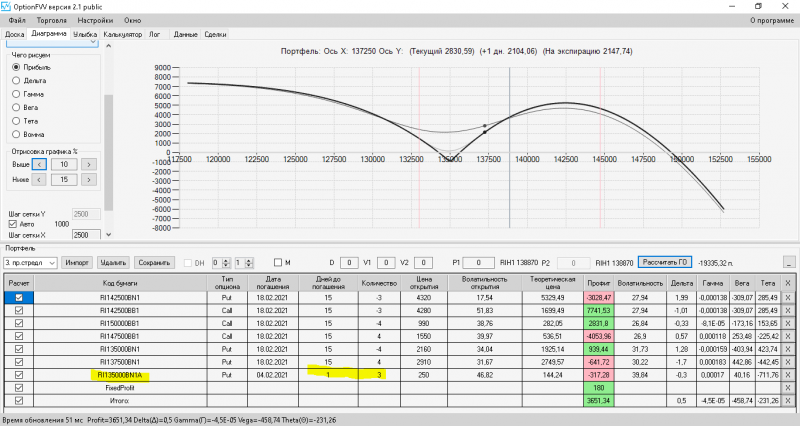The height and width of the screenshot is (426, 800).
Task: Toggle the M checkbox in portfolio toolbar
Action: 278,262
